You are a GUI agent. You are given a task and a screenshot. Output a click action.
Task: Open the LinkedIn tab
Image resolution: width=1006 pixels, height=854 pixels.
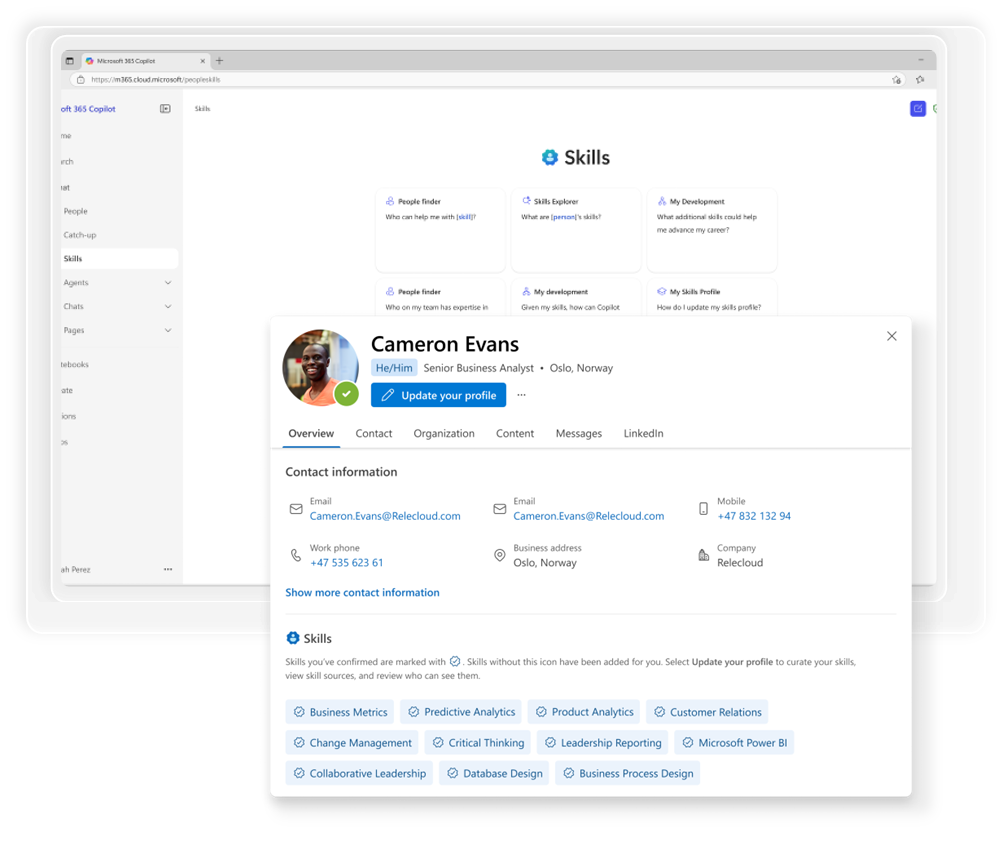coord(644,434)
